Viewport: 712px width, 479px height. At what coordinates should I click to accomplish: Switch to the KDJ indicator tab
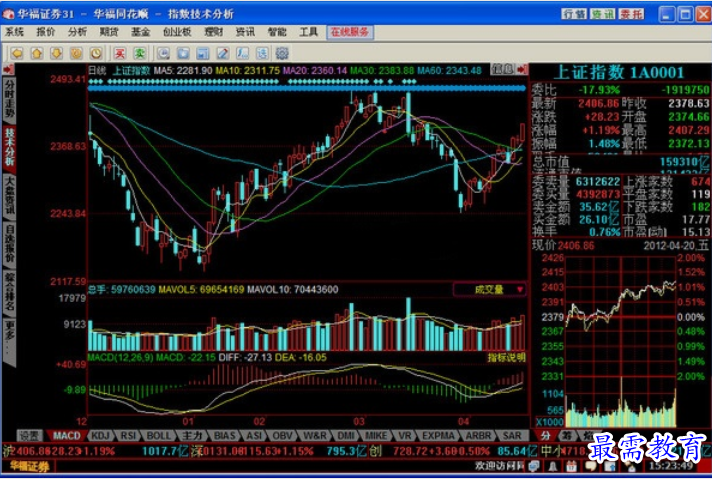point(101,435)
